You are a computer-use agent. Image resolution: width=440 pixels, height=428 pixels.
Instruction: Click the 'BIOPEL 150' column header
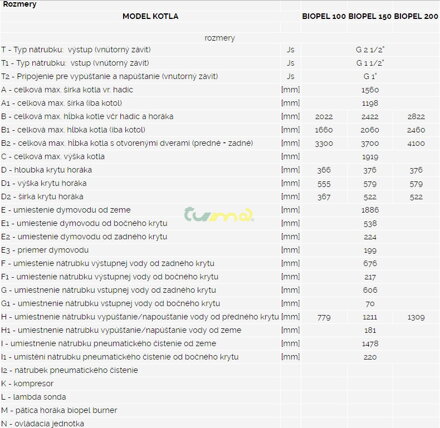(370, 16)
